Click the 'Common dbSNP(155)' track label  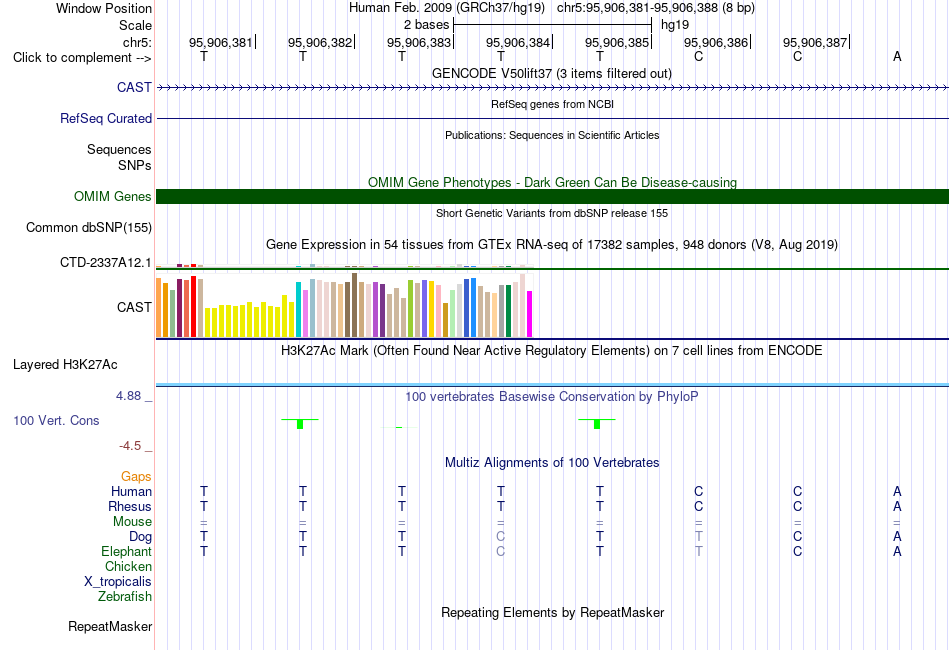(88, 227)
